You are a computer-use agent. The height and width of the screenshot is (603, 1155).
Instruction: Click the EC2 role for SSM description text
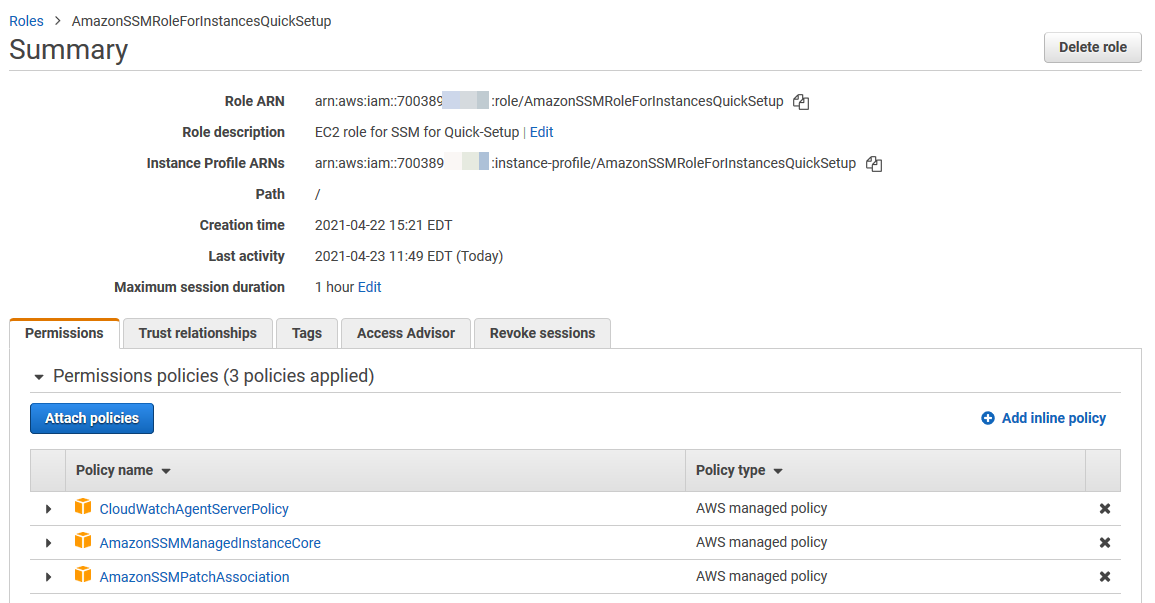(x=417, y=133)
